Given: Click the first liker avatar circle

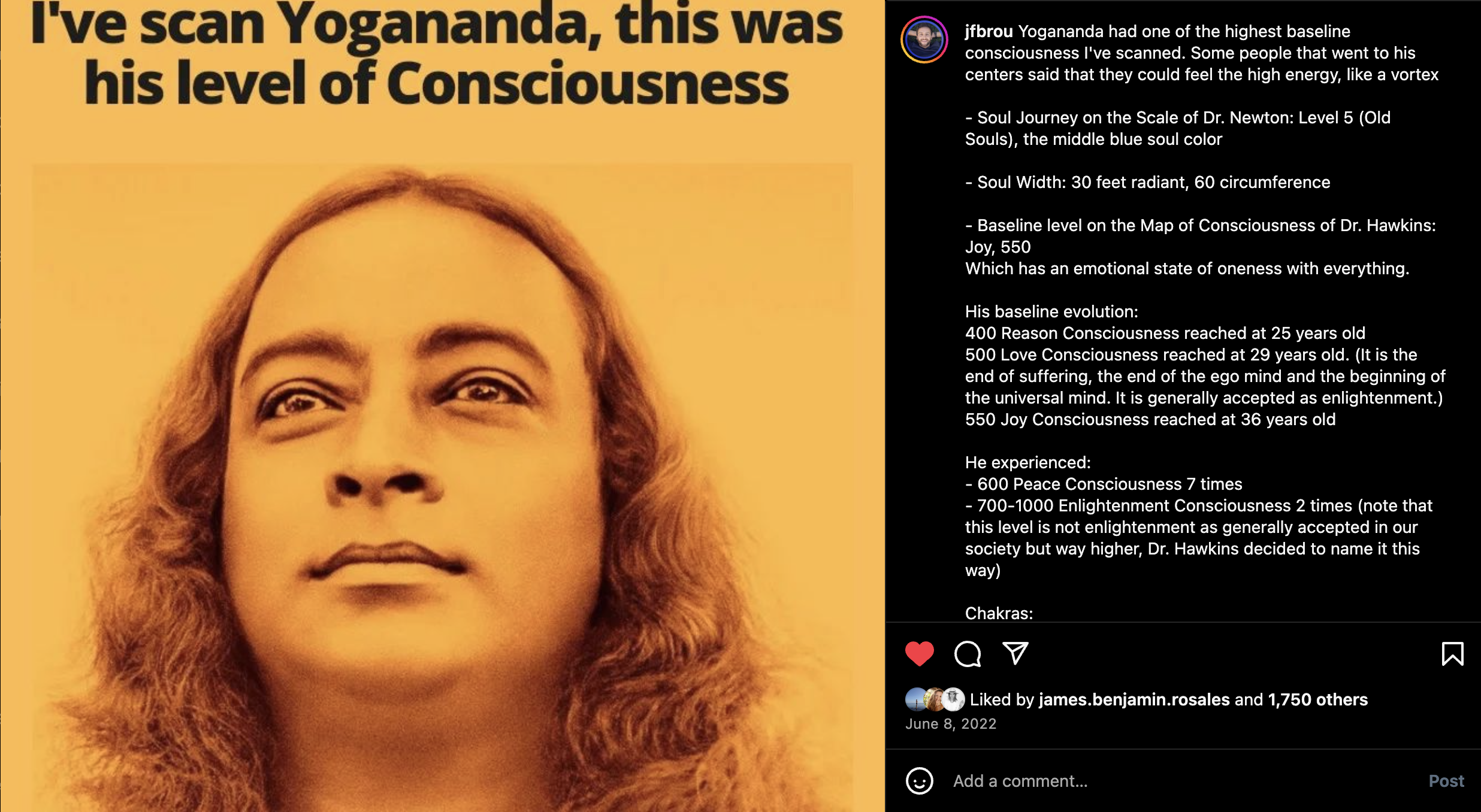Looking at the screenshot, I should (x=915, y=699).
